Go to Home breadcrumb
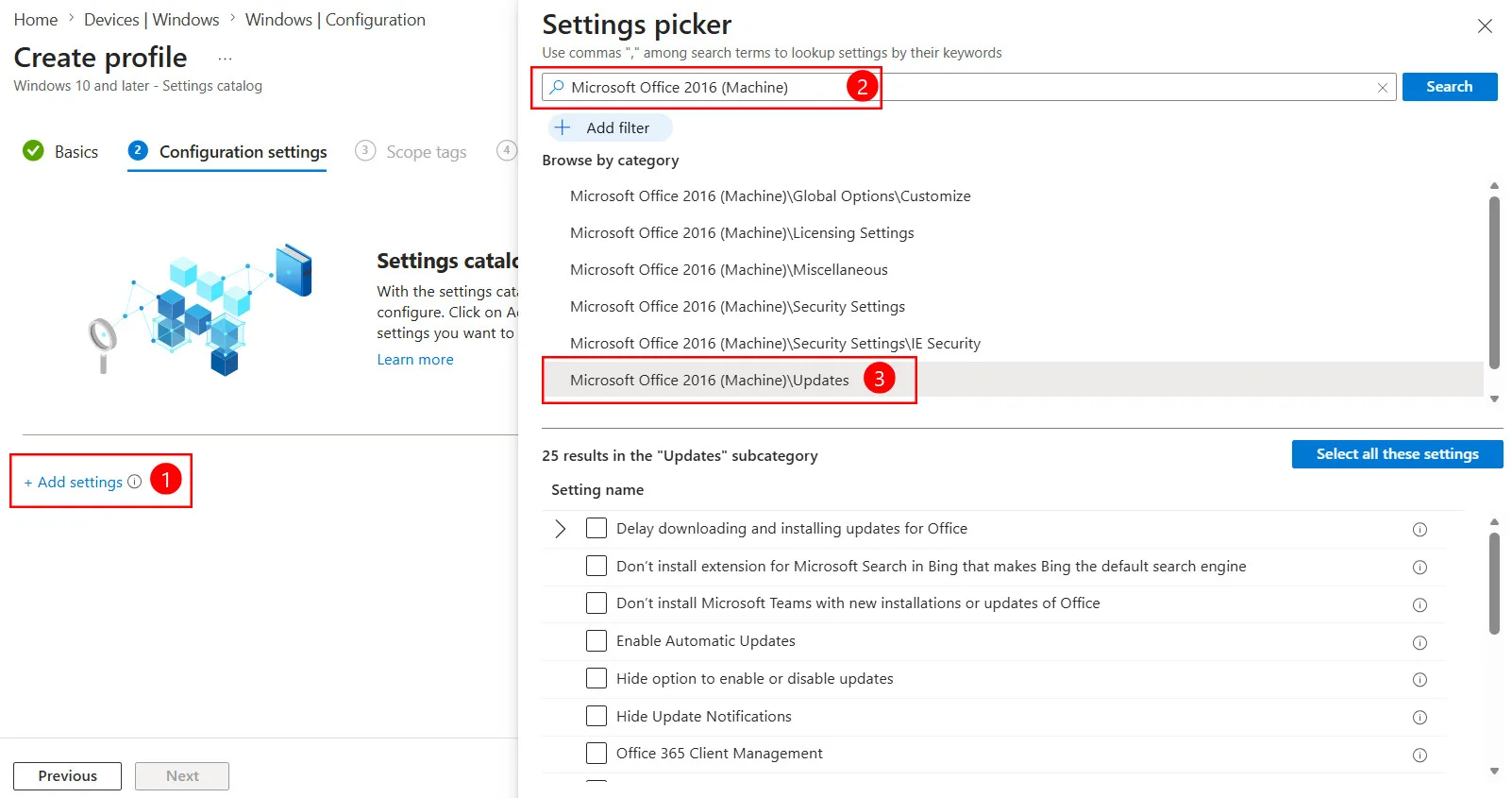Image resolution: width=1512 pixels, height=798 pixels. (x=36, y=20)
